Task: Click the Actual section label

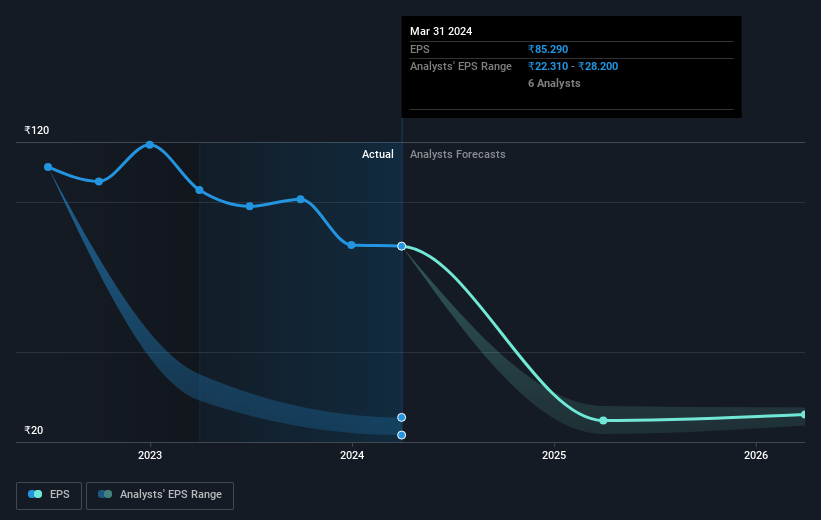Action: tap(378, 154)
